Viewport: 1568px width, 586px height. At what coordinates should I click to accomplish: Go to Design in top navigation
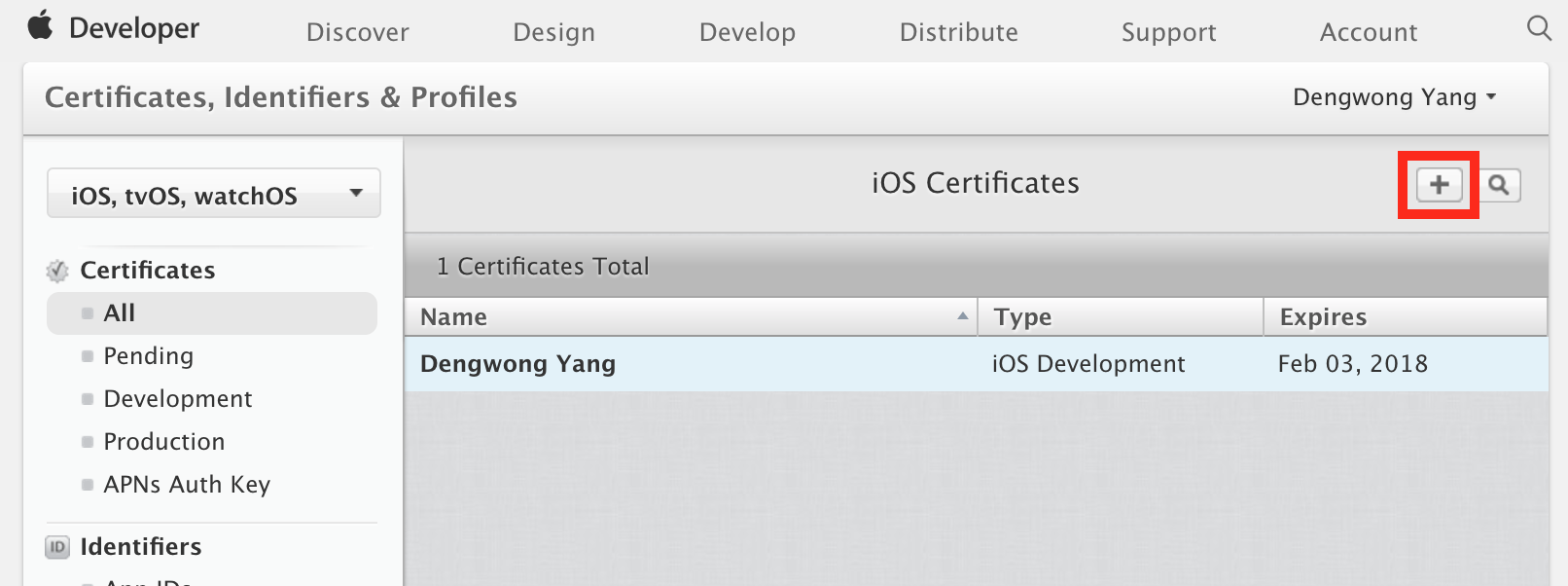click(x=553, y=32)
